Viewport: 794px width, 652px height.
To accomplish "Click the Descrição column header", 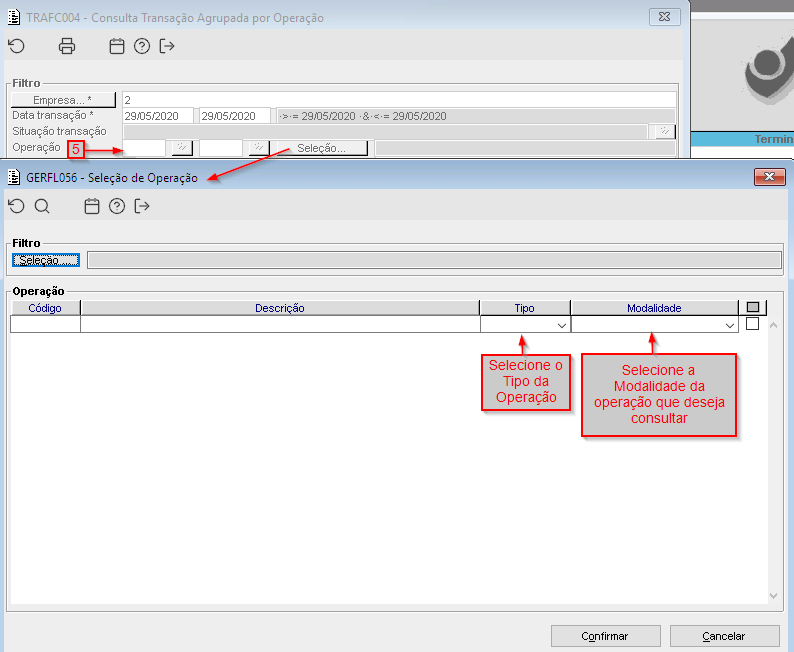I will click(280, 308).
